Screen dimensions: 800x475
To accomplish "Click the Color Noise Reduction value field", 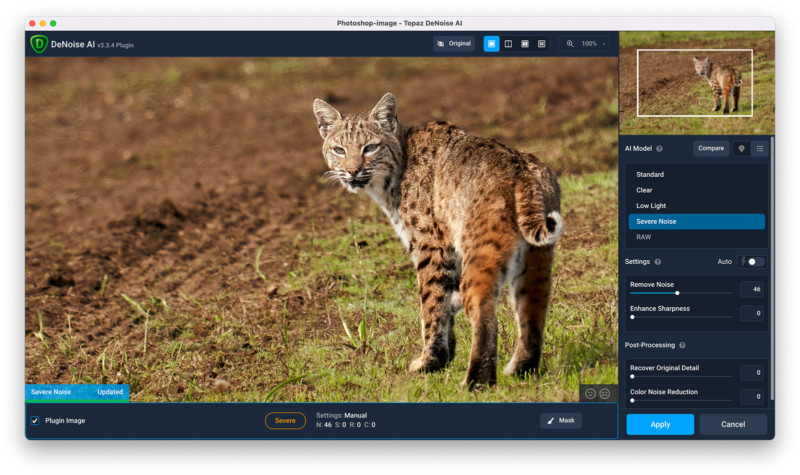I will (752, 396).
